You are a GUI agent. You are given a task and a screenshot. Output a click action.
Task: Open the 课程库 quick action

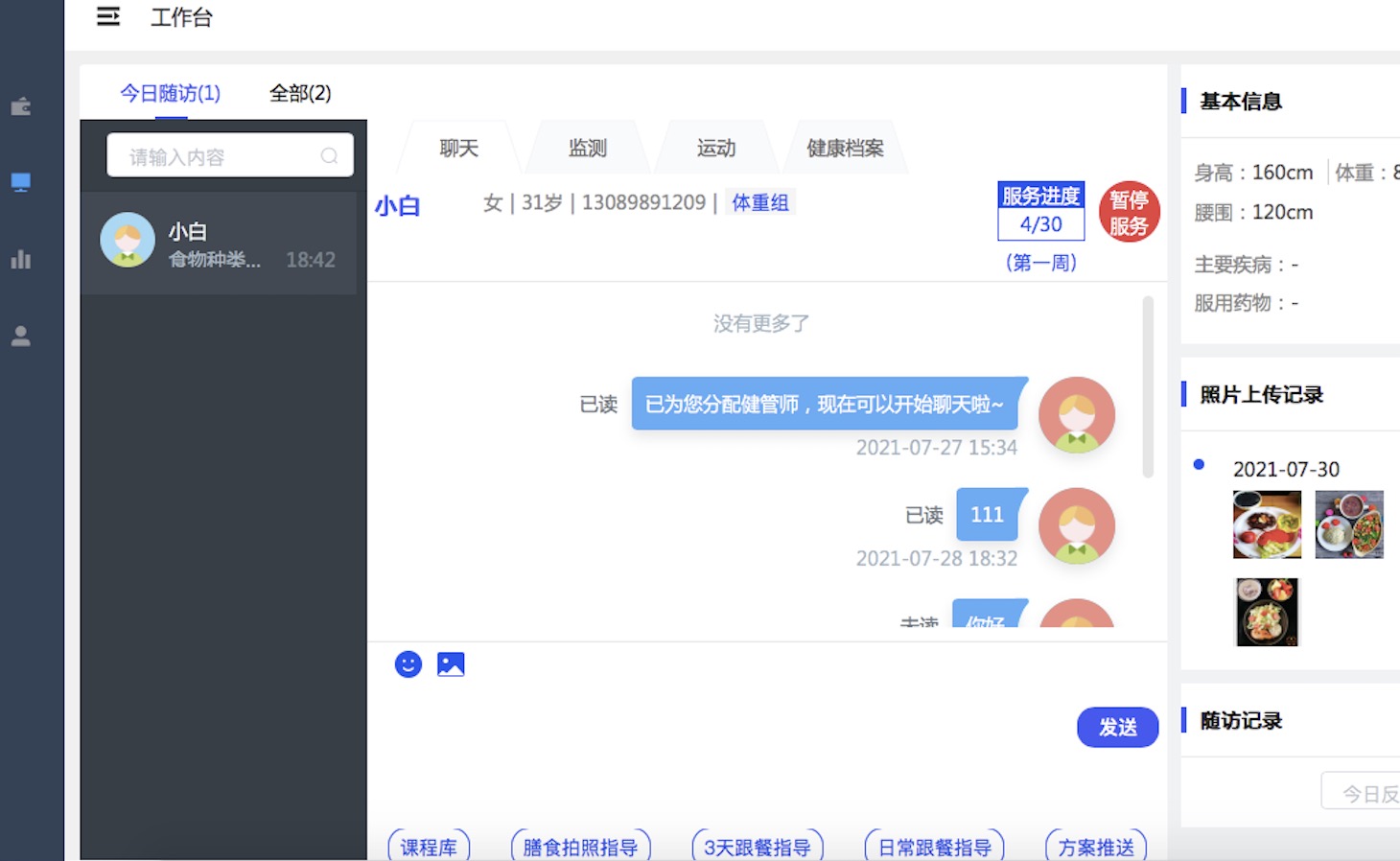click(x=428, y=847)
